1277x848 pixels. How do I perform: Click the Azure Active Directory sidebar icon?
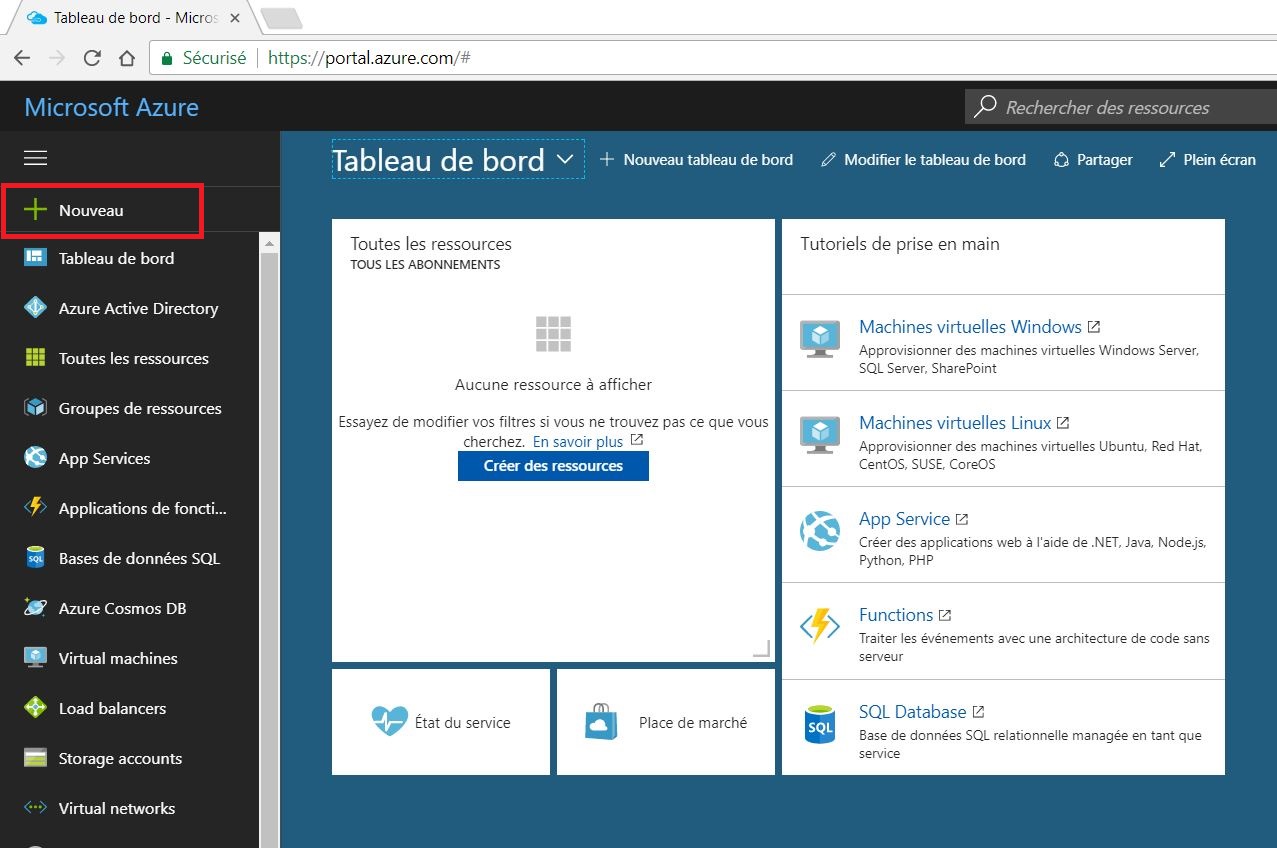pyautogui.click(x=35, y=308)
